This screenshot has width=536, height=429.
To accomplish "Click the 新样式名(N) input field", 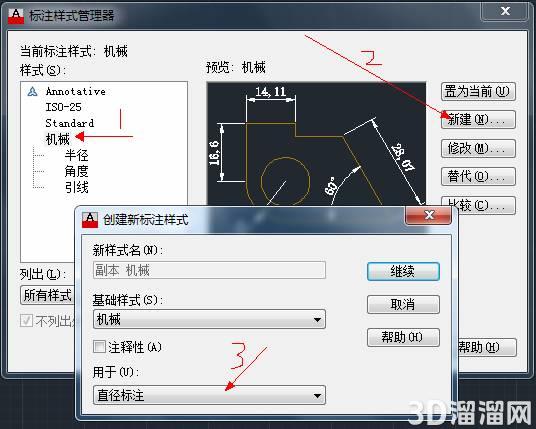I will pyautogui.click(x=209, y=270).
